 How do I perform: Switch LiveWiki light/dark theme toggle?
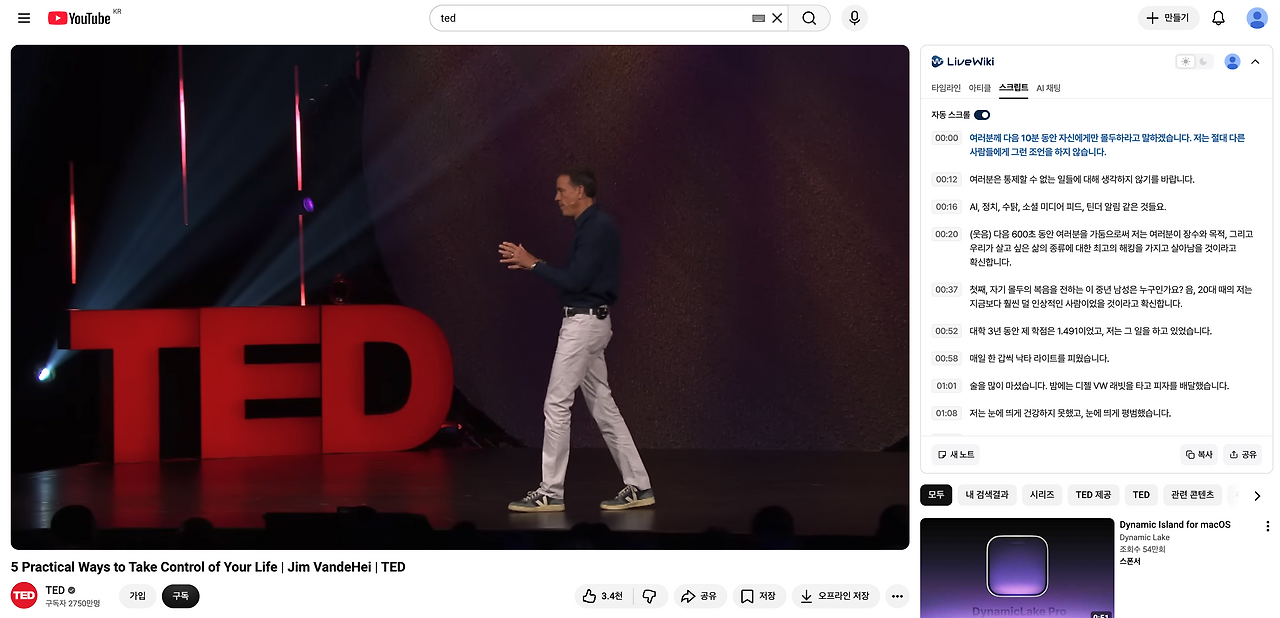click(1194, 62)
